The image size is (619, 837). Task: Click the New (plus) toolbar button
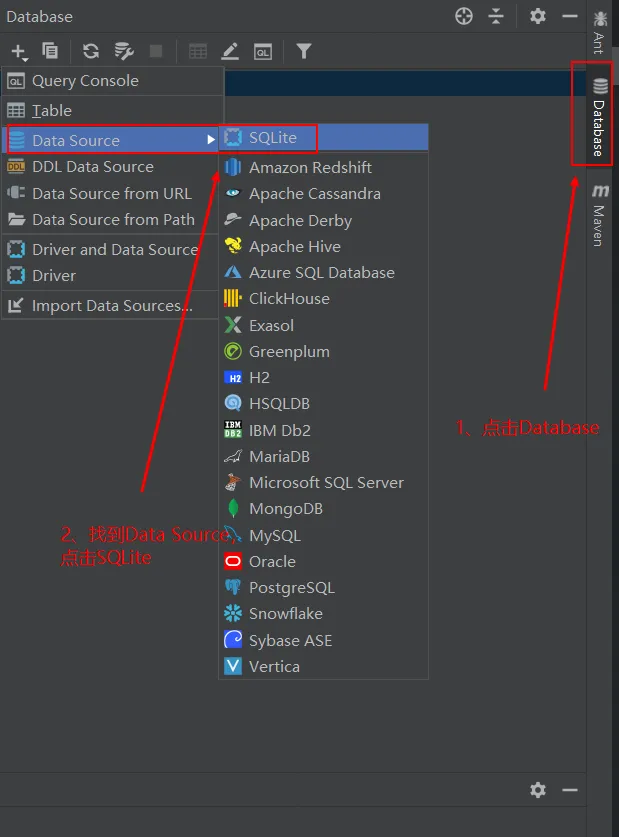click(x=19, y=51)
